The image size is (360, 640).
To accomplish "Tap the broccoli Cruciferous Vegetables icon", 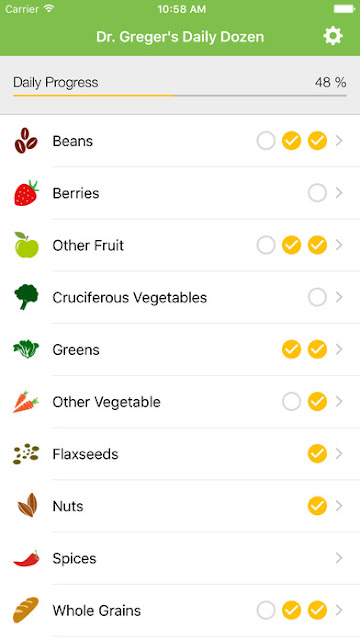I will tap(26, 297).
